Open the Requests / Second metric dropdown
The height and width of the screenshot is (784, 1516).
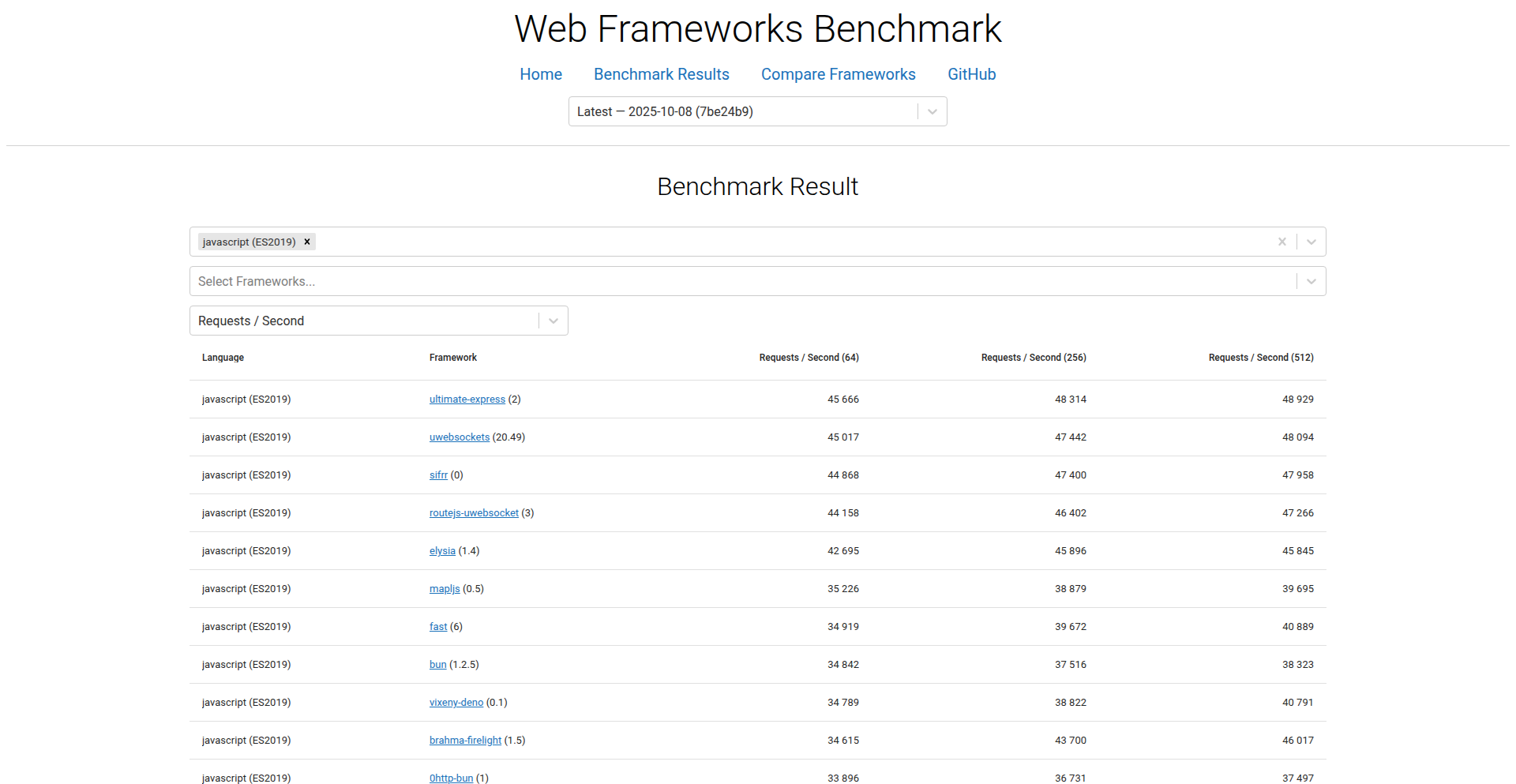[x=553, y=321]
